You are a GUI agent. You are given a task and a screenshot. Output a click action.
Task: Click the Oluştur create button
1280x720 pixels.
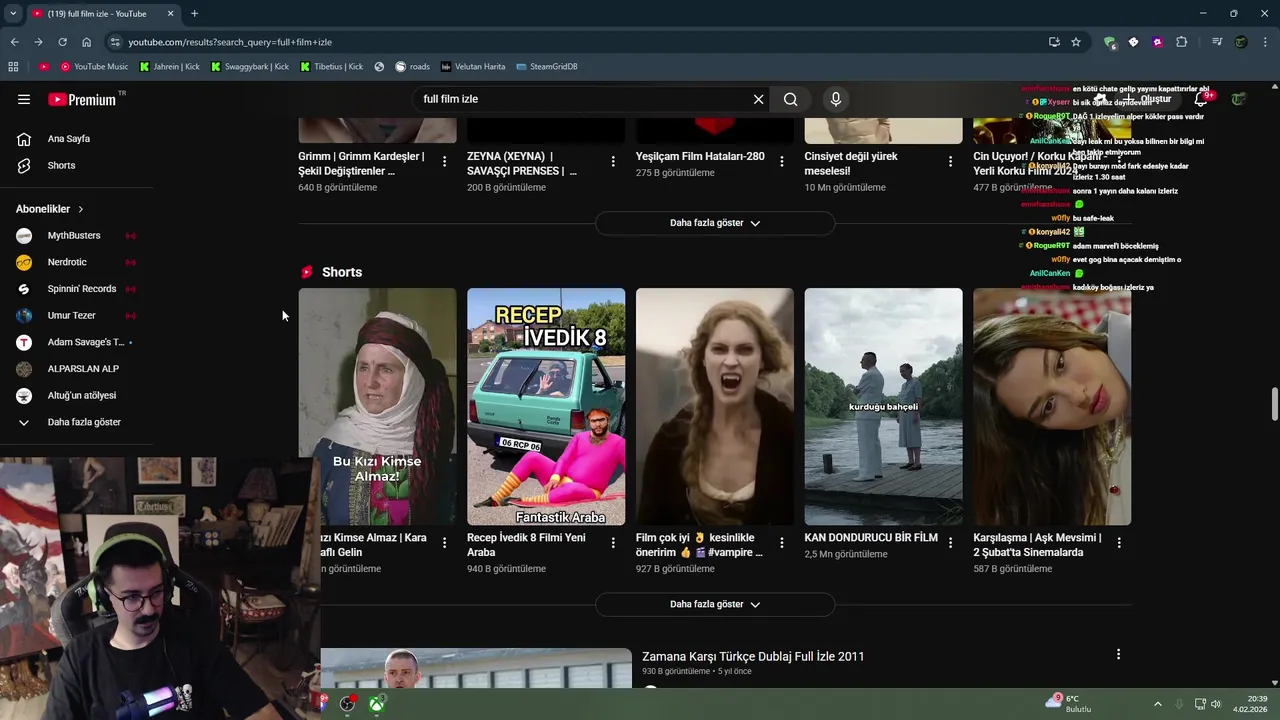point(1150,99)
